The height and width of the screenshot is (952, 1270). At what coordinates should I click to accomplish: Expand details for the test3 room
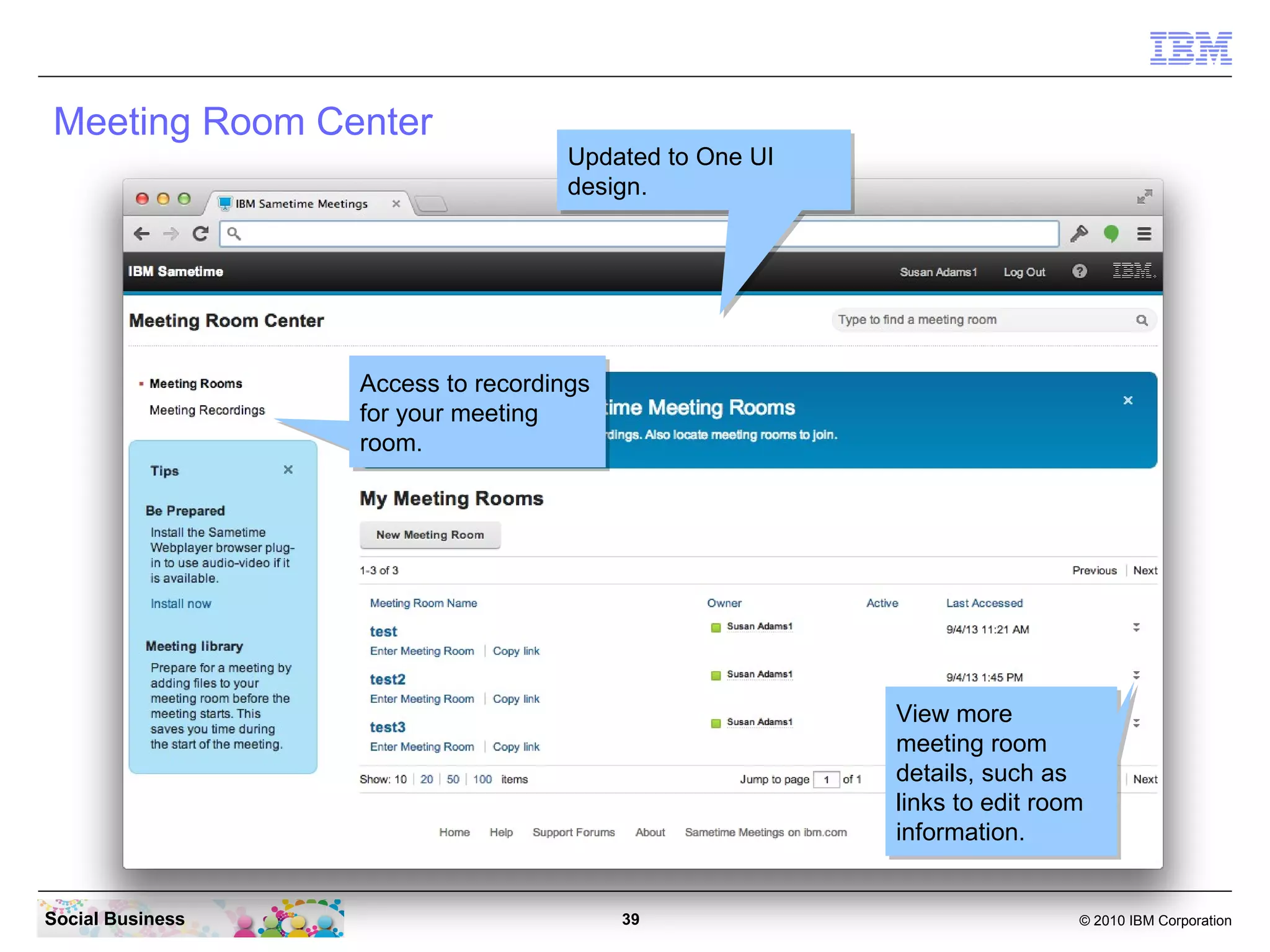coord(1136,723)
